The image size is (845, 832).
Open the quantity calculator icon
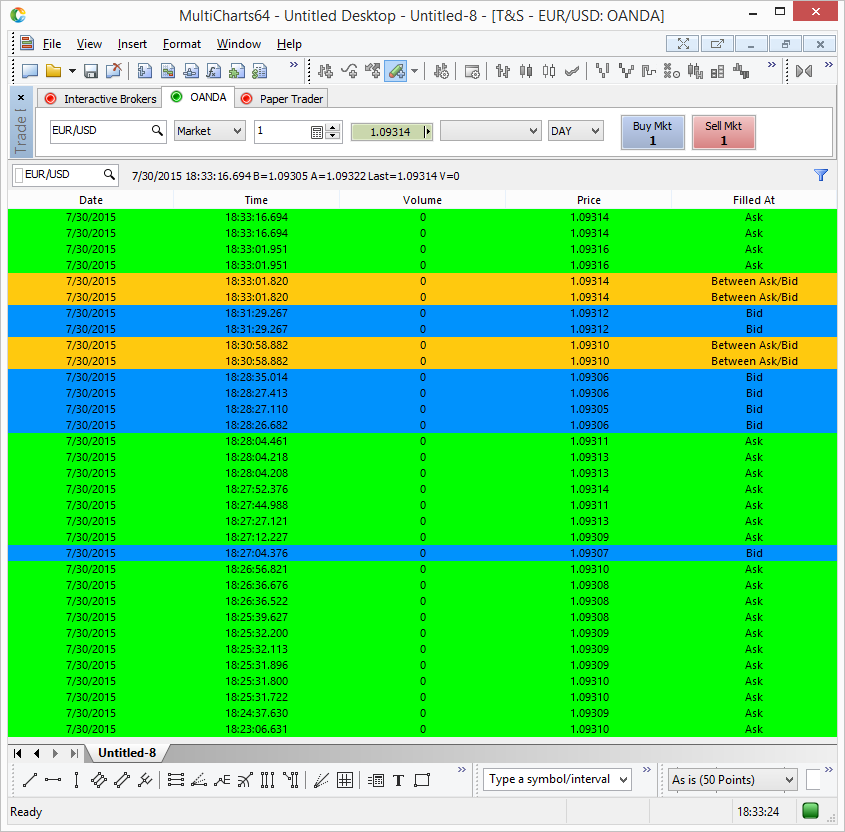[x=317, y=133]
